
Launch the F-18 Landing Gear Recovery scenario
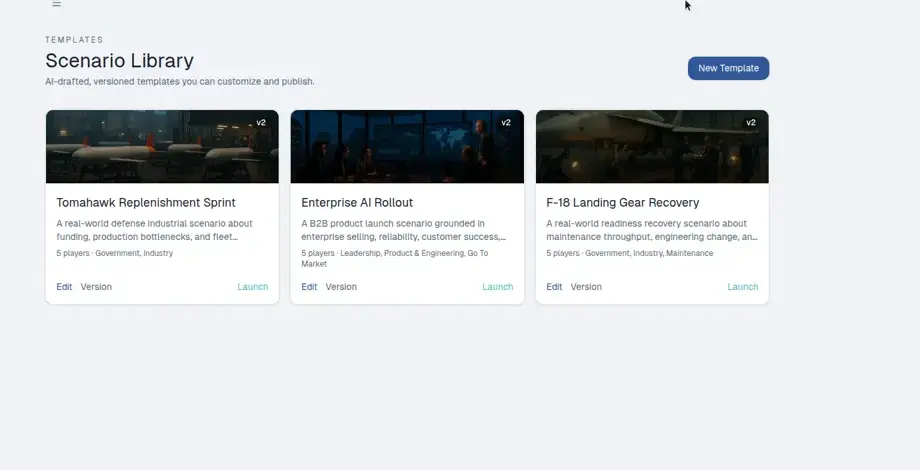point(743,287)
